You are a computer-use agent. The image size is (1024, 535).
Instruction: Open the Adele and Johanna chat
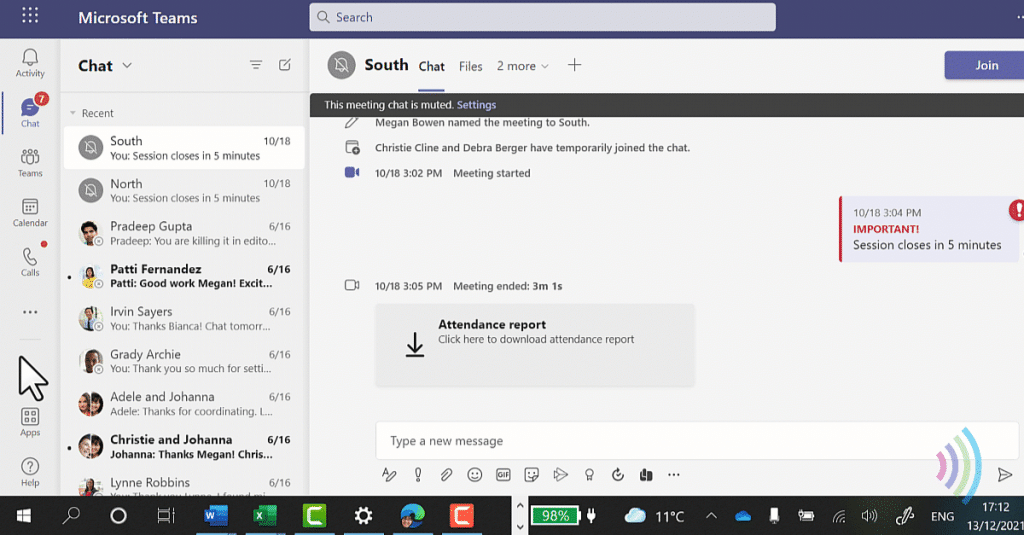[x=184, y=404]
